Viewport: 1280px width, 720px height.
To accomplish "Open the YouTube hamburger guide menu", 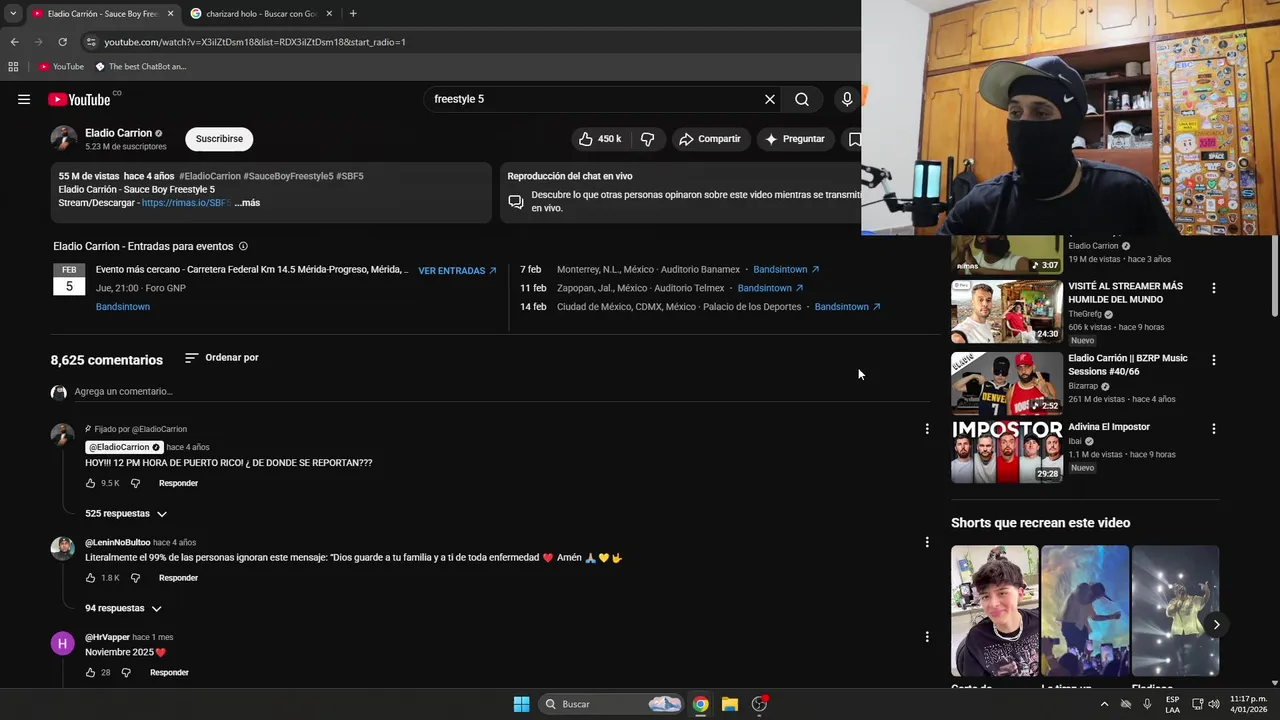I will (x=24, y=99).
